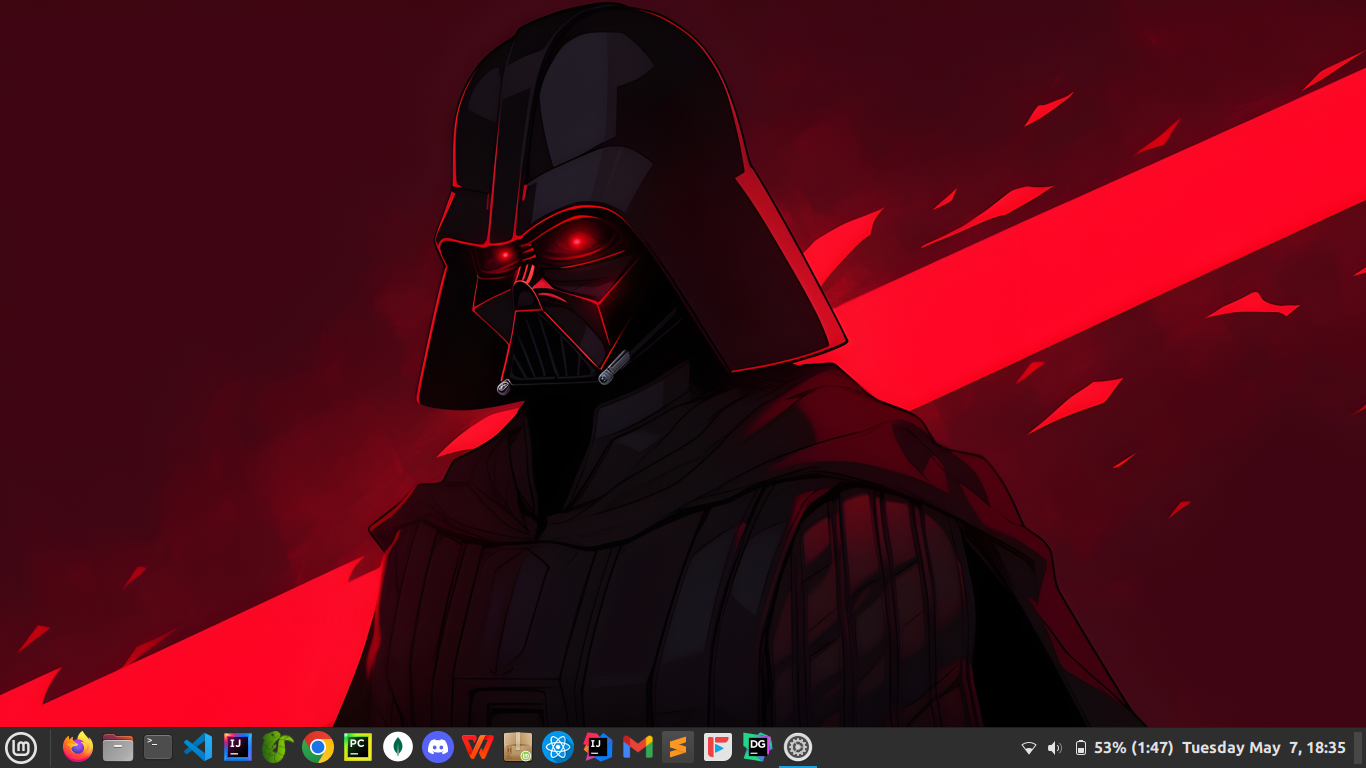Click the blue React atom icon

[x=558, y=747]
